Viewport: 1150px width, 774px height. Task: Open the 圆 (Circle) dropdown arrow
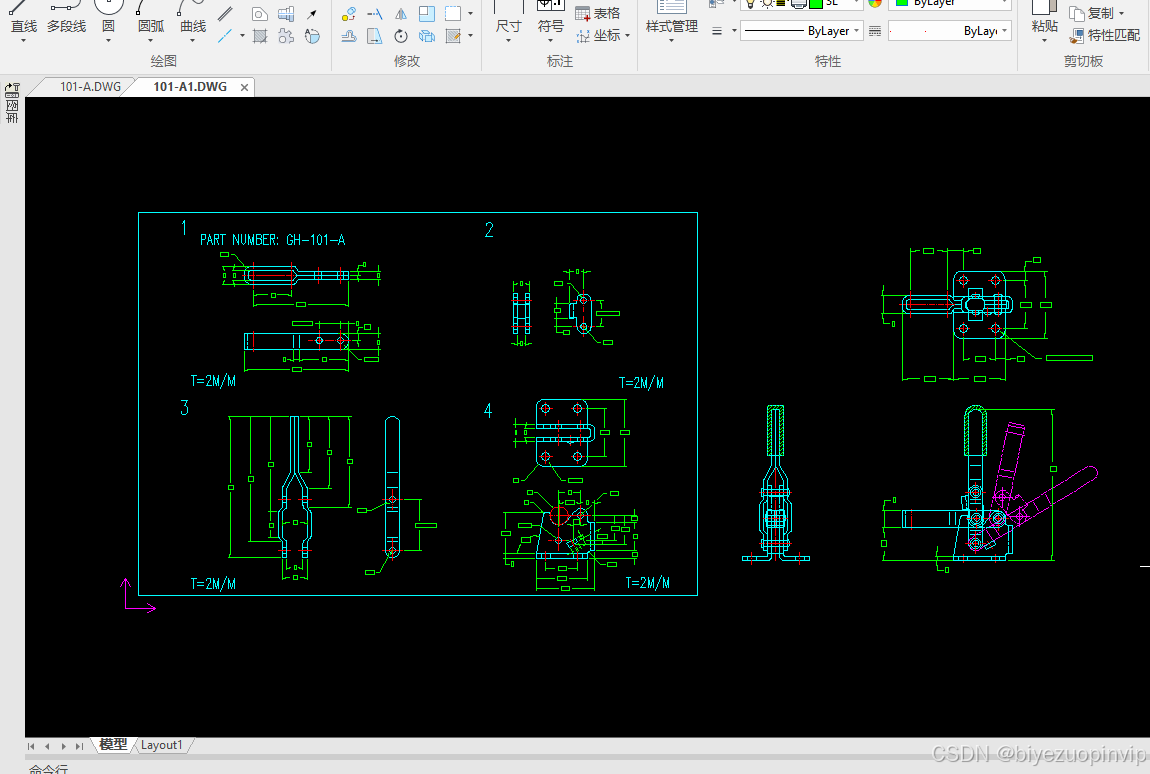[109, 41]
